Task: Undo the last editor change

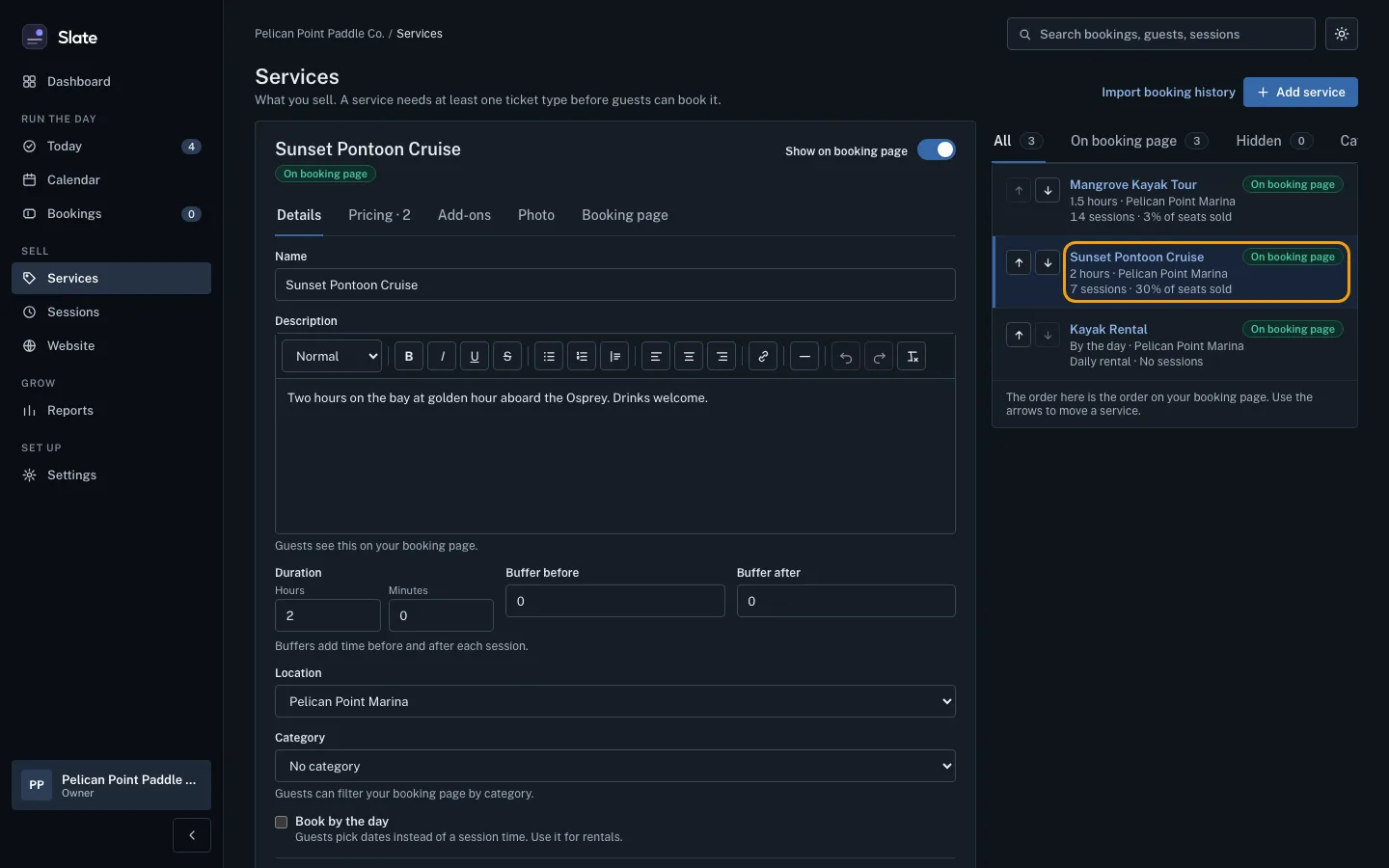Action: pyautogui.click(x=846, y=357)
